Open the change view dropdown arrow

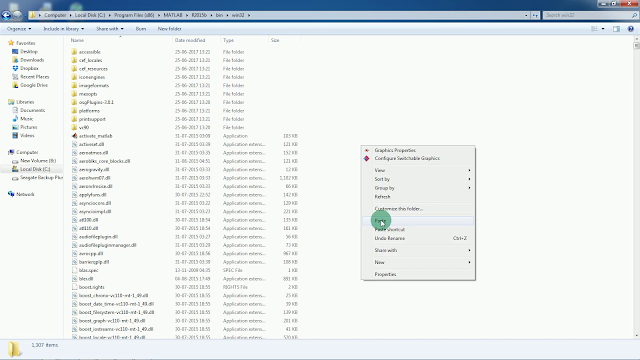coord(603,29)
